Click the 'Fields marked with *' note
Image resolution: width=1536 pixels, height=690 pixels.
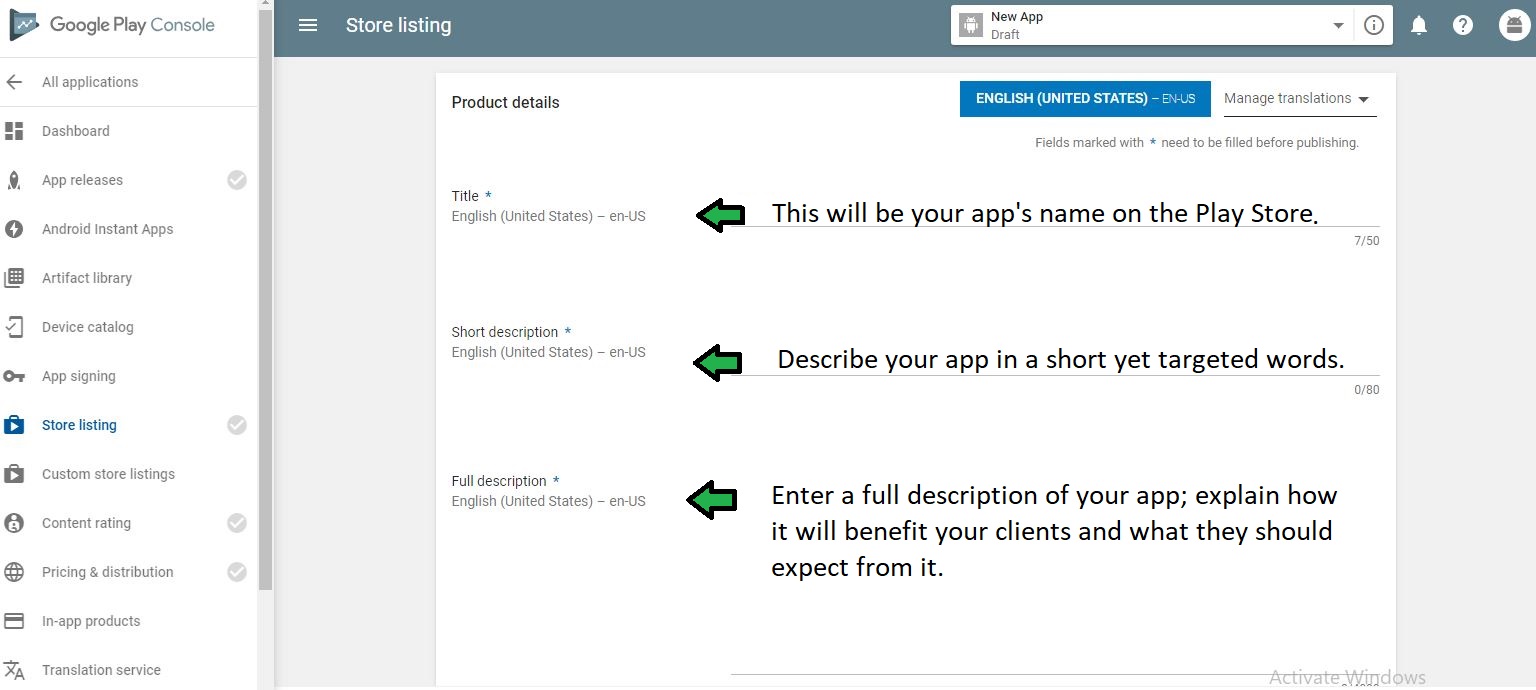(x=1197, y=143)
